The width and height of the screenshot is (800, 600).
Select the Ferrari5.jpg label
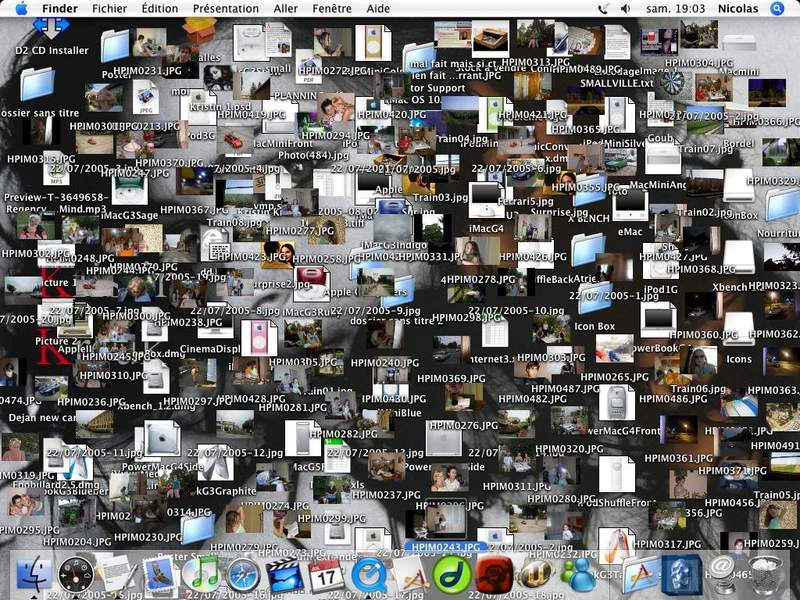[526, 201]
